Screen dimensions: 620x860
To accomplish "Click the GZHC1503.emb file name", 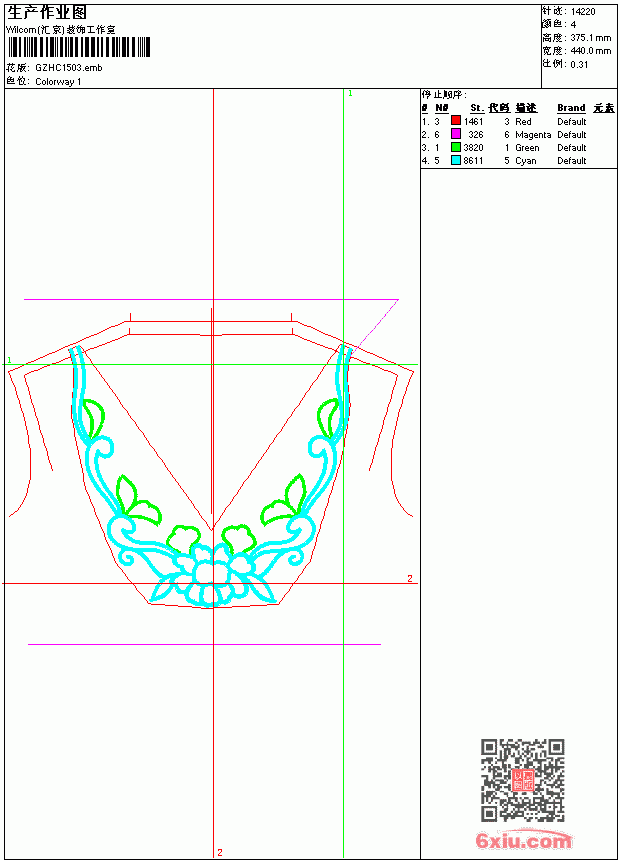I will (69, 68).
